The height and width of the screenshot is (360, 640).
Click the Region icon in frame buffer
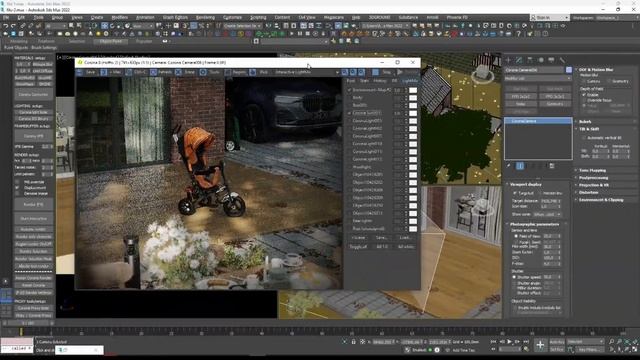tap(228, 72)
